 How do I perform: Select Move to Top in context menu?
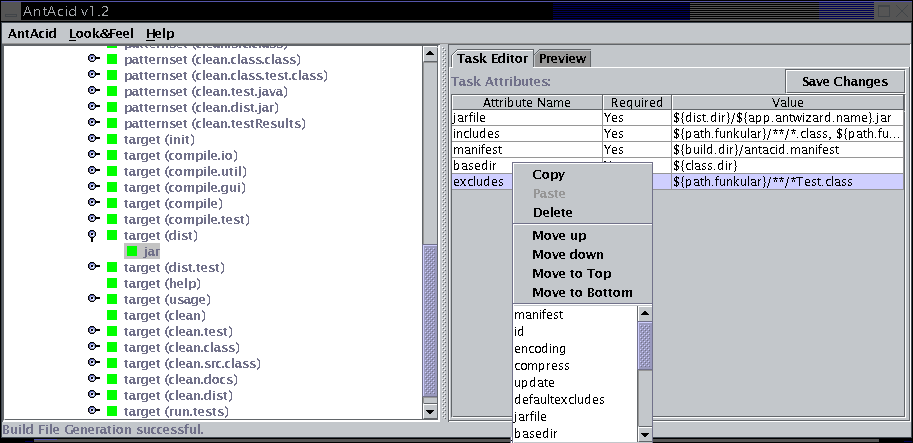(571, 273)
